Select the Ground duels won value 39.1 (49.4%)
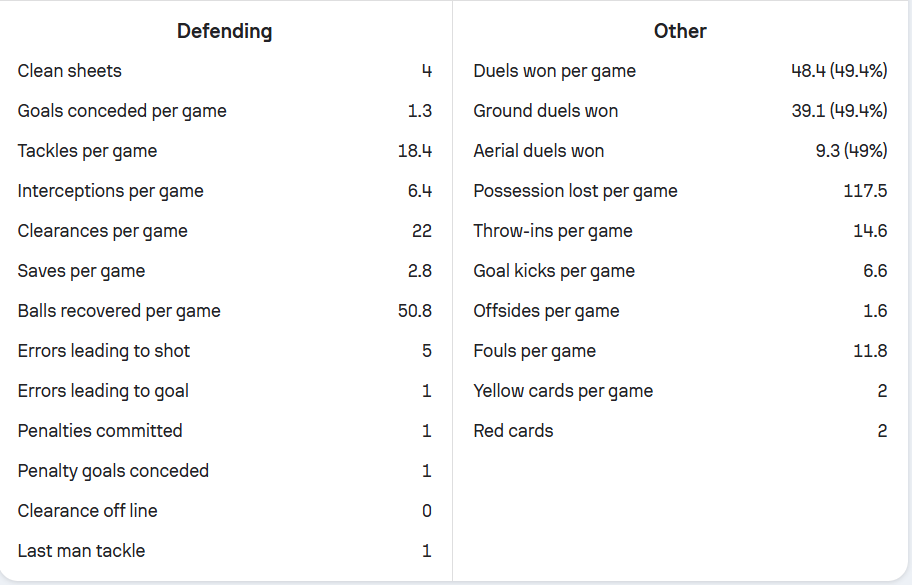The image size is (912, 585). click(x=839, y=111)
